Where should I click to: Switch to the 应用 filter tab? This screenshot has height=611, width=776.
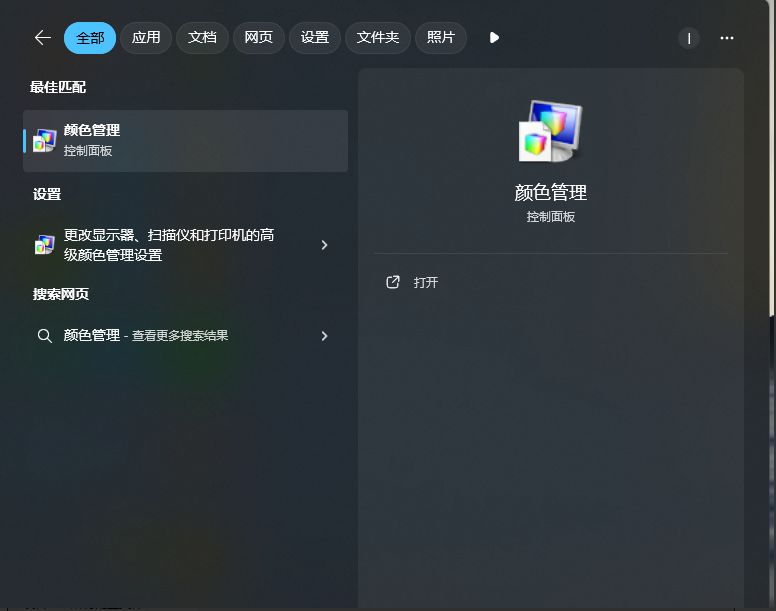[146, 38]
